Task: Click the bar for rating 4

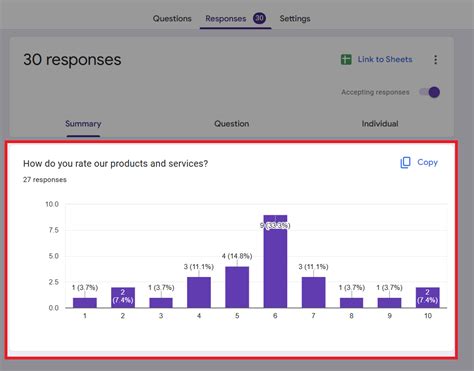Action: pos(199,292)
